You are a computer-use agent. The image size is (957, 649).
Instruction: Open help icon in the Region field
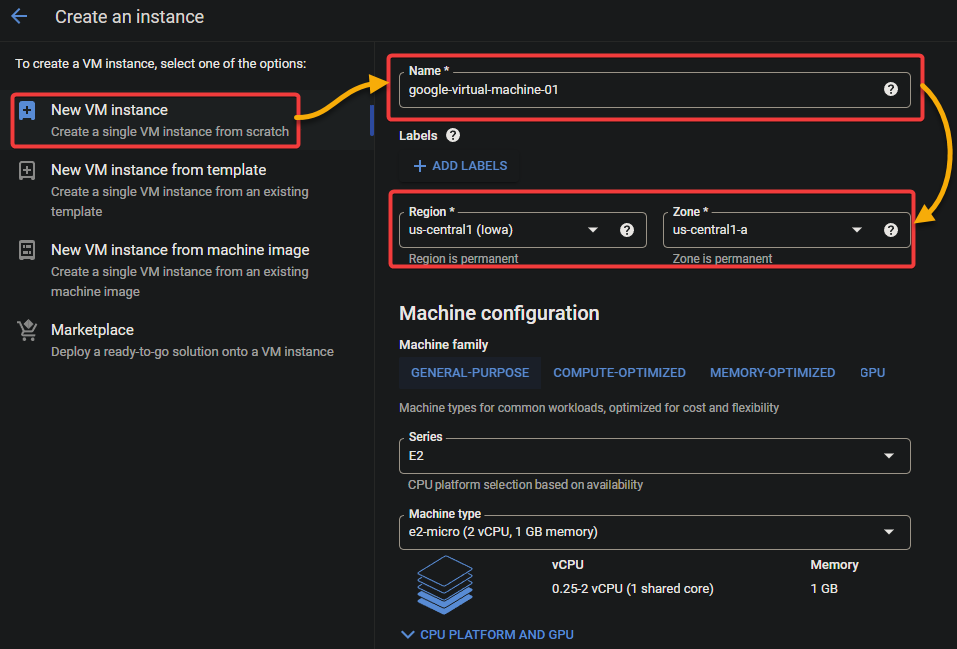coord(627,230)
